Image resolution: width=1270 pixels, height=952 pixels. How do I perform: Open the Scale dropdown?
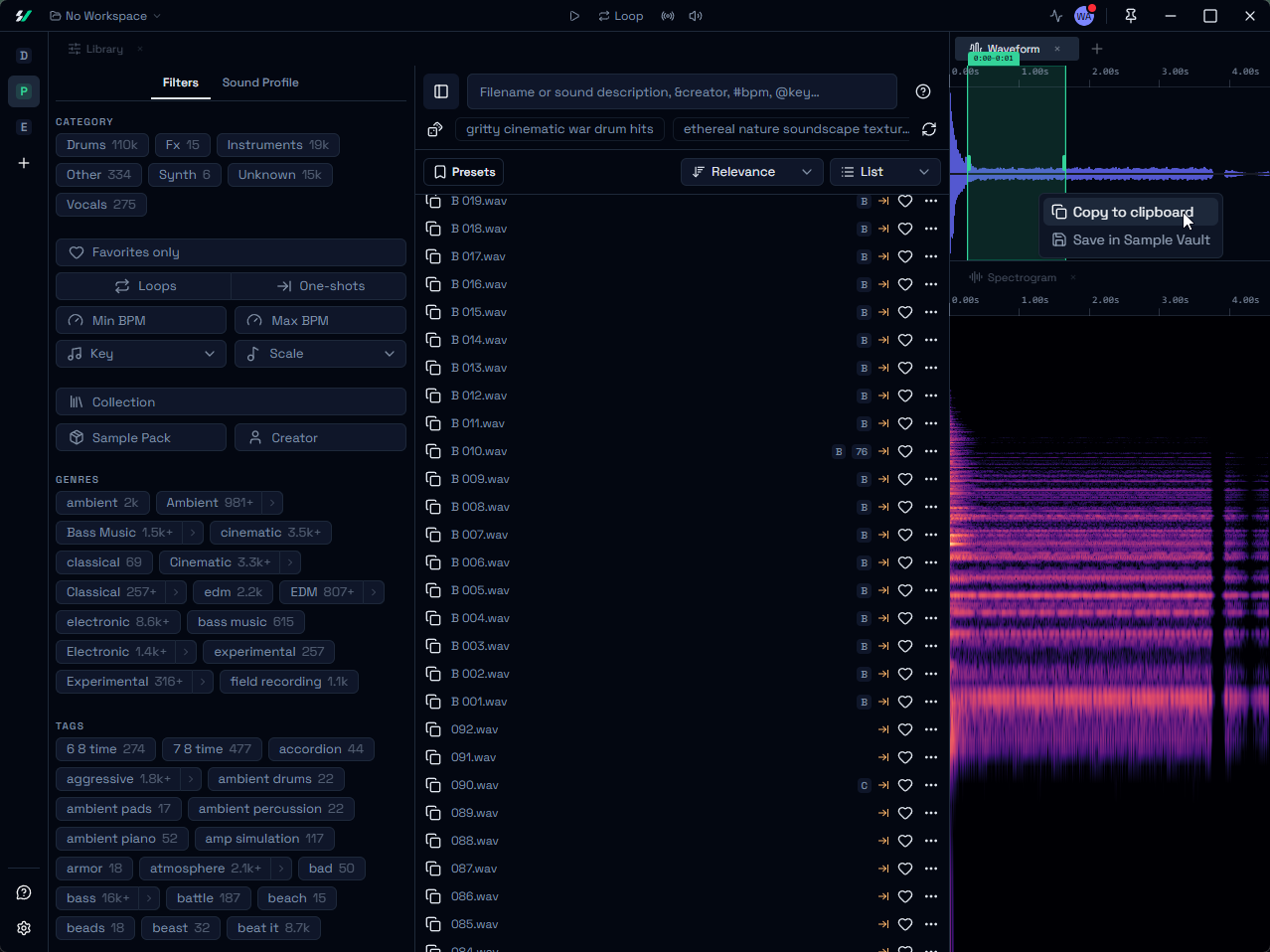point(320,354)
